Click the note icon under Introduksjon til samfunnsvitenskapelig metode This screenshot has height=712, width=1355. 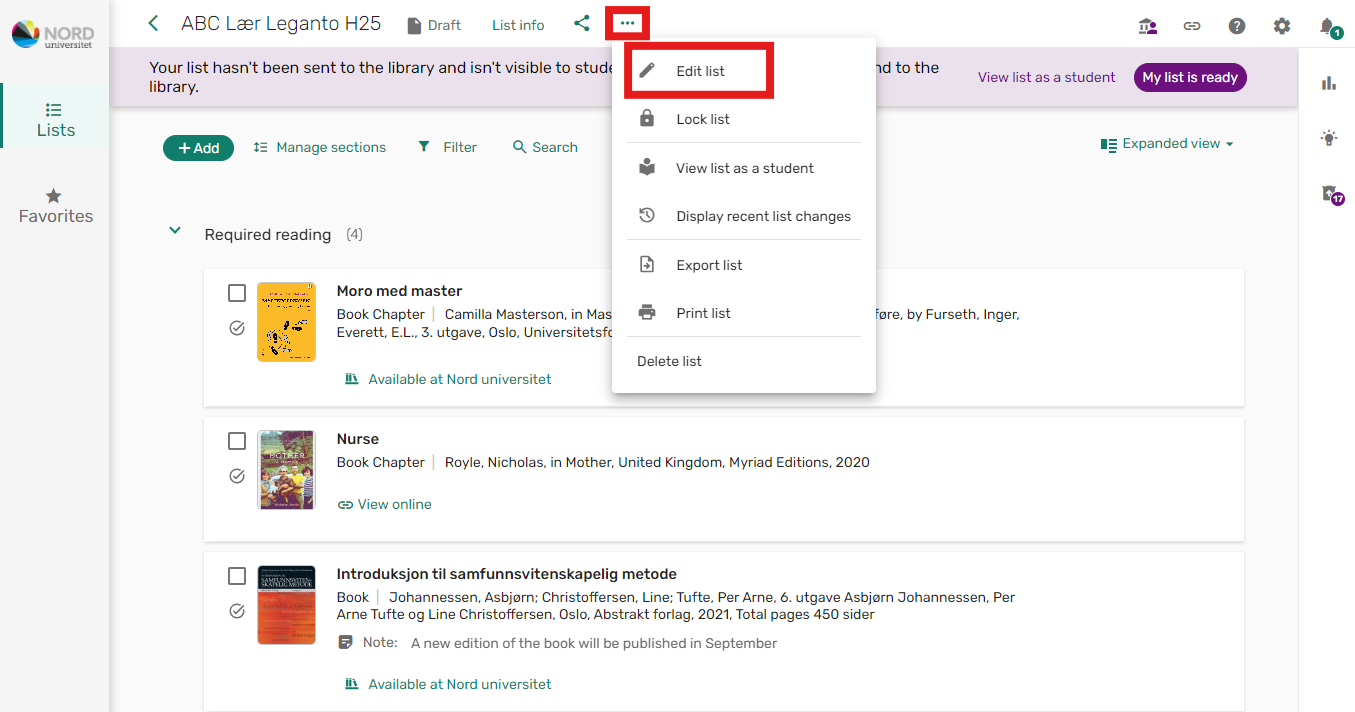[x=346, y=642]
